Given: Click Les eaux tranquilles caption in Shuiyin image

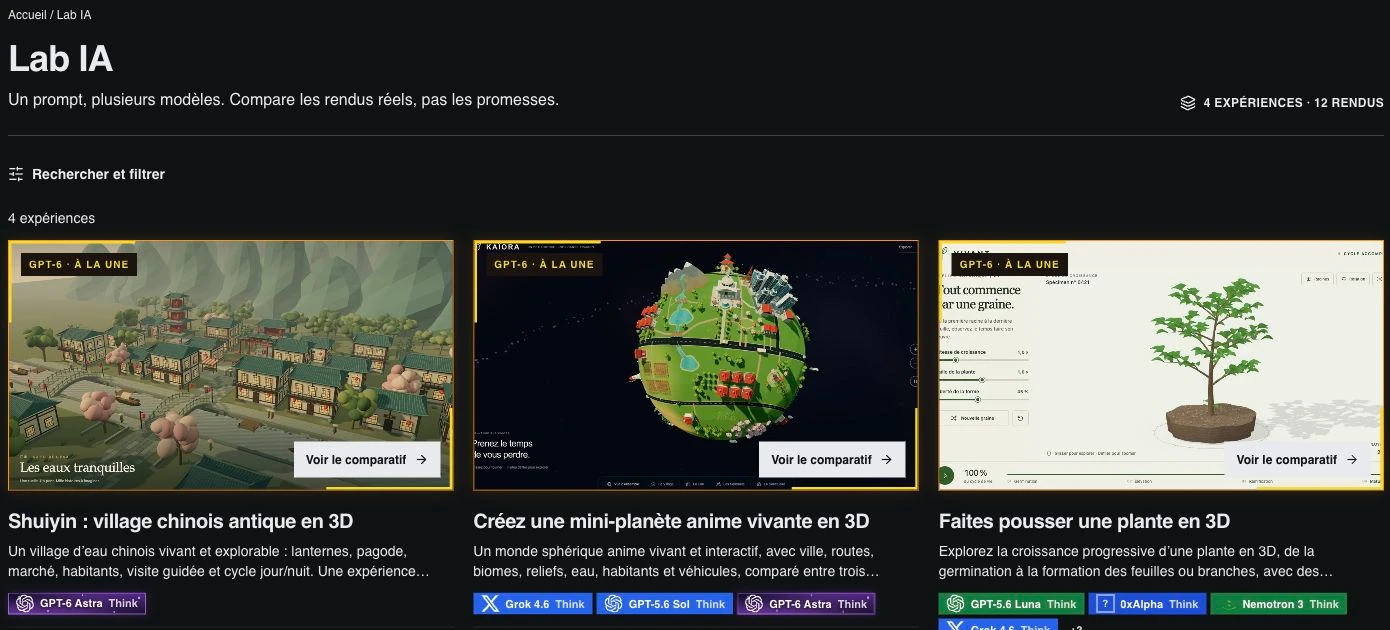Looking at the screenshot, I should [77, 467].
